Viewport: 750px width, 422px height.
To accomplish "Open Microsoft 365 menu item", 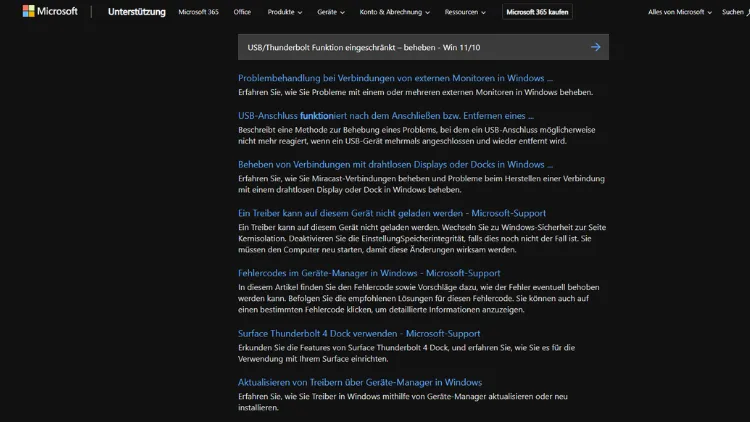I will (199, 12).
